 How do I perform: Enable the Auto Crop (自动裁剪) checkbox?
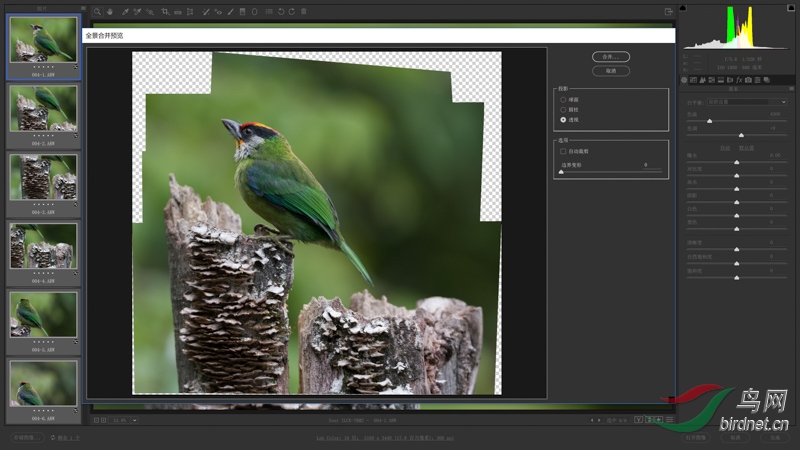[x=564, y=151]
